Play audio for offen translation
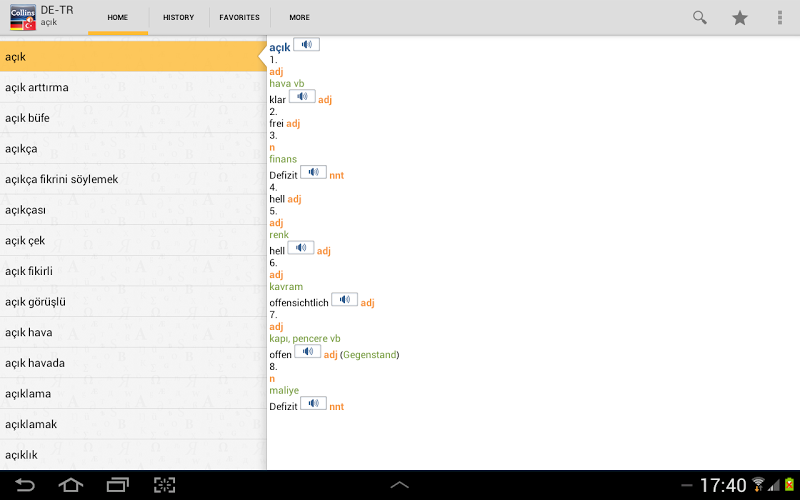The width and height of the screenshot is (800, 500). point(308,351)
